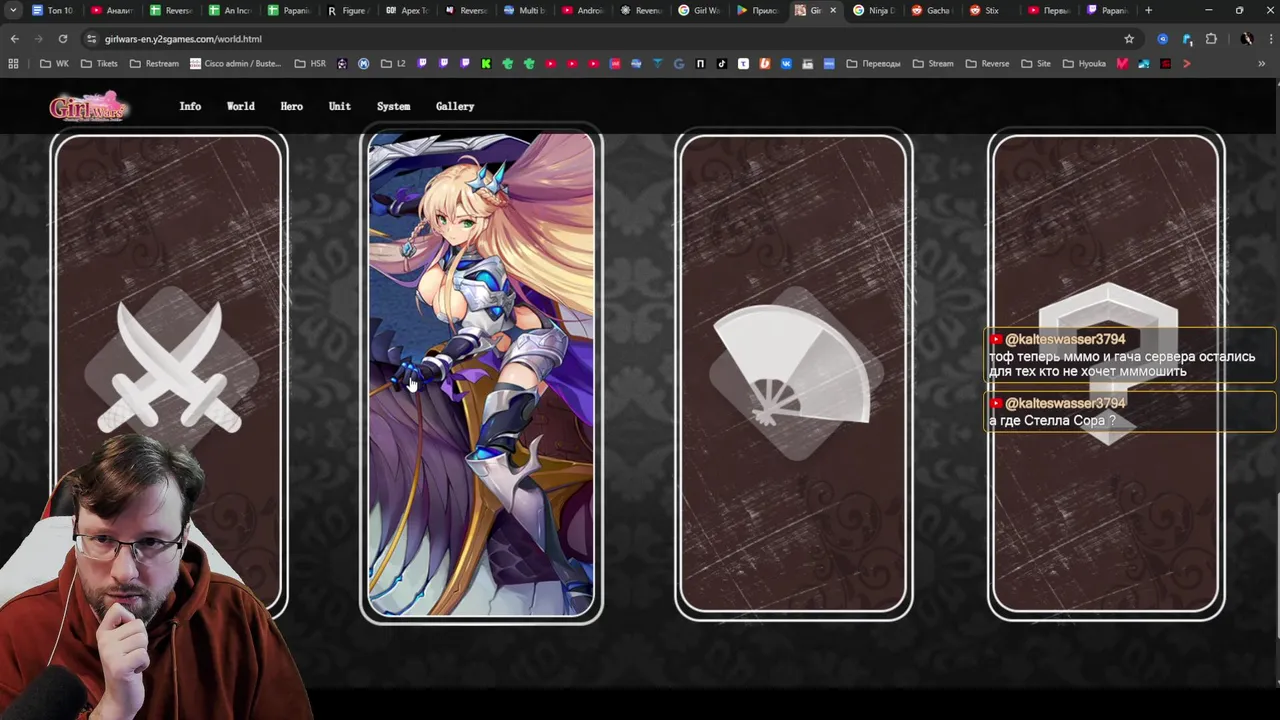Open Cisco admin / Buste bookmark

(x=236, y=63)
